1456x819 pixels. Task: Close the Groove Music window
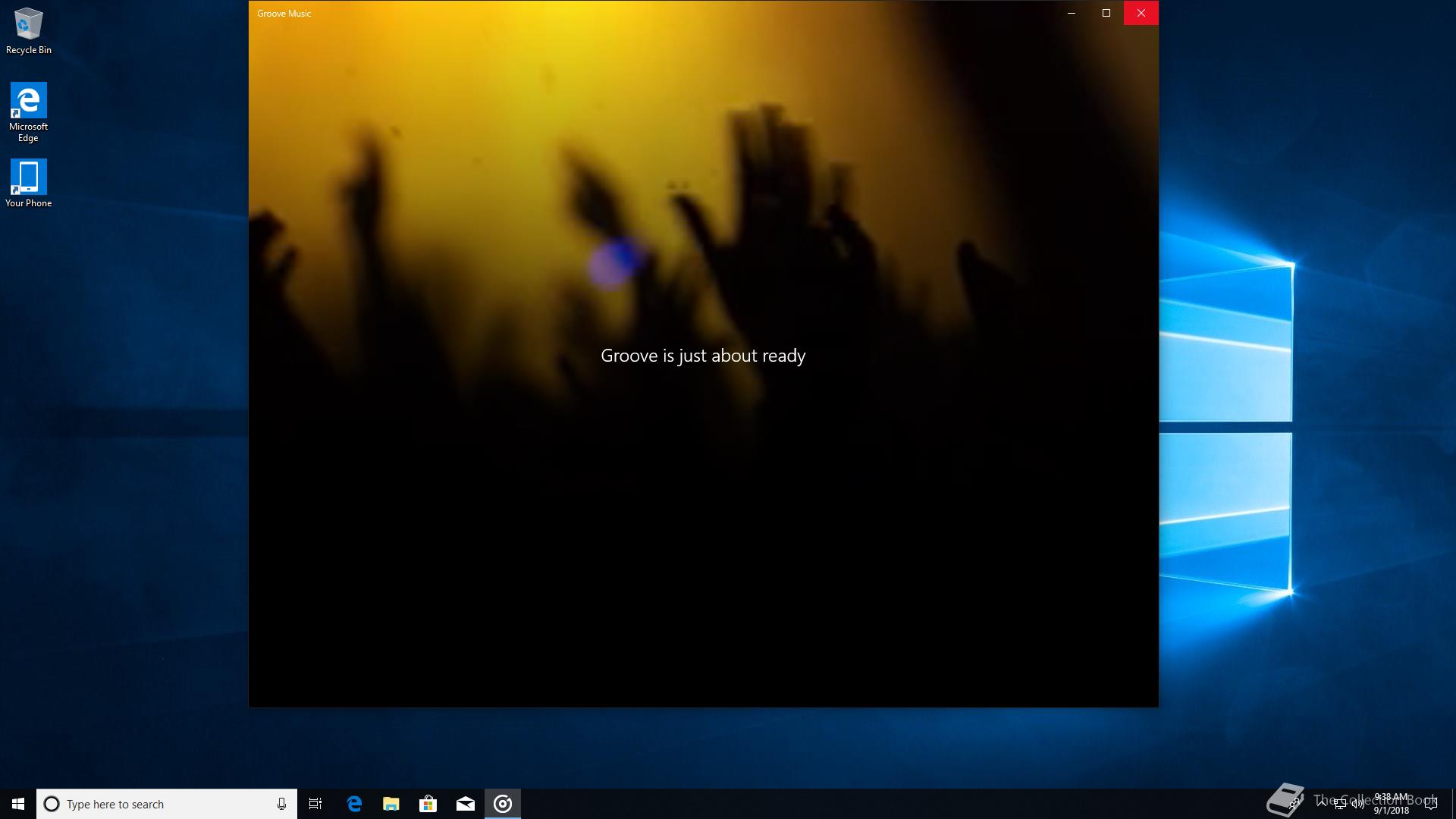[x=1141, y=13]
